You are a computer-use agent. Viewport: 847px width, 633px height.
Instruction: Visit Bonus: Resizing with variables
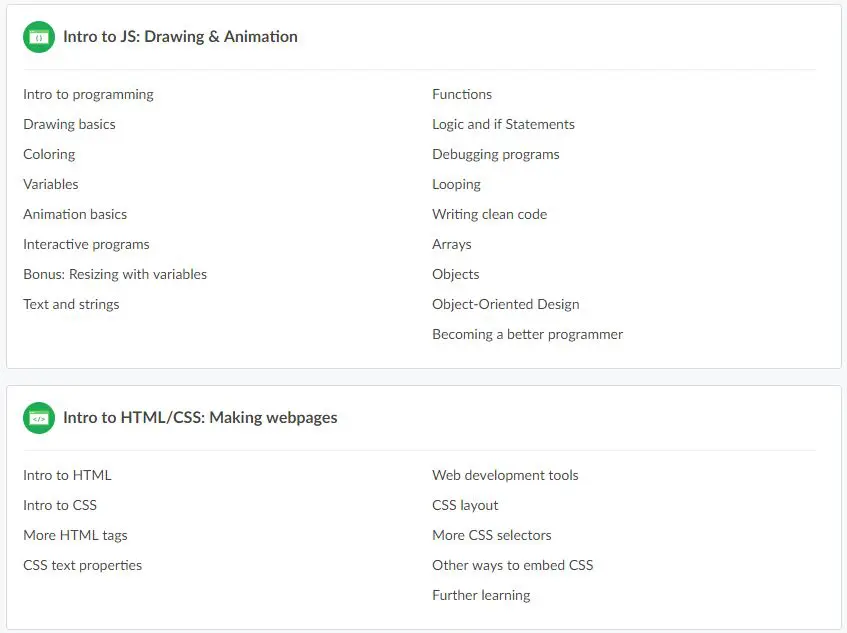coord(115,275)
